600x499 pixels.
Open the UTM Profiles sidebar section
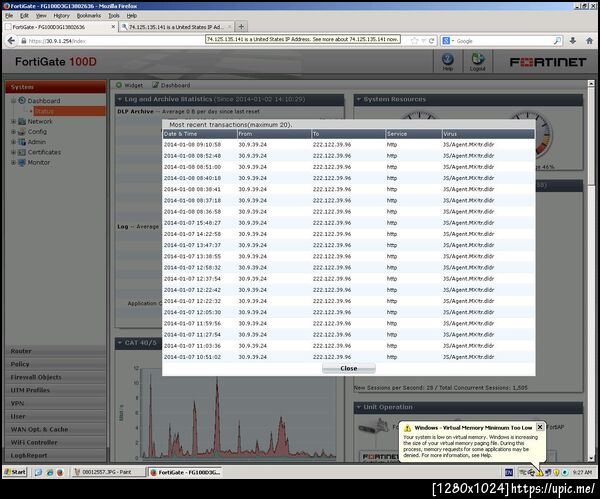coord(55,390)
